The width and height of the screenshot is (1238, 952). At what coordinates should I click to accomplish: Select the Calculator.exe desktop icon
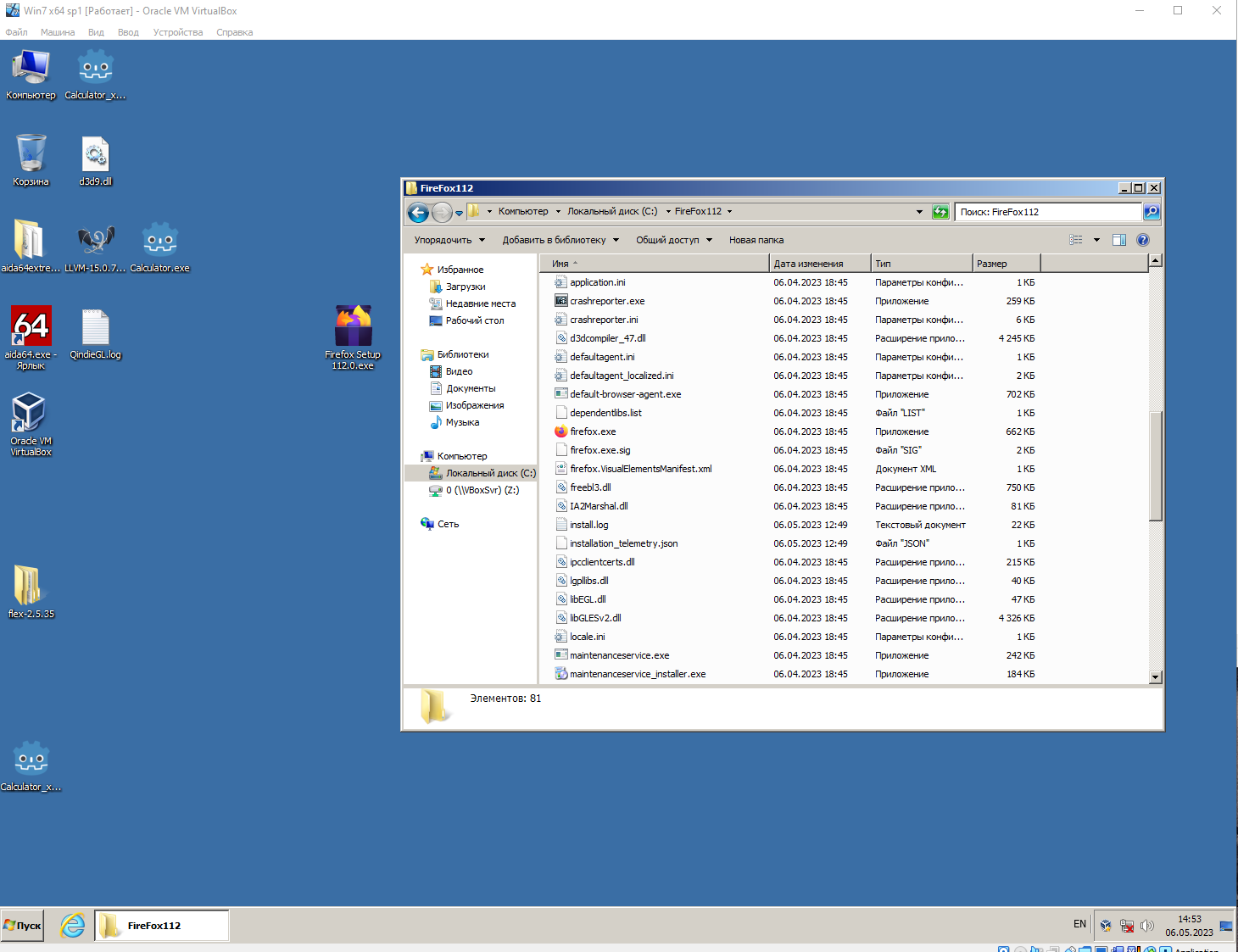160,246
